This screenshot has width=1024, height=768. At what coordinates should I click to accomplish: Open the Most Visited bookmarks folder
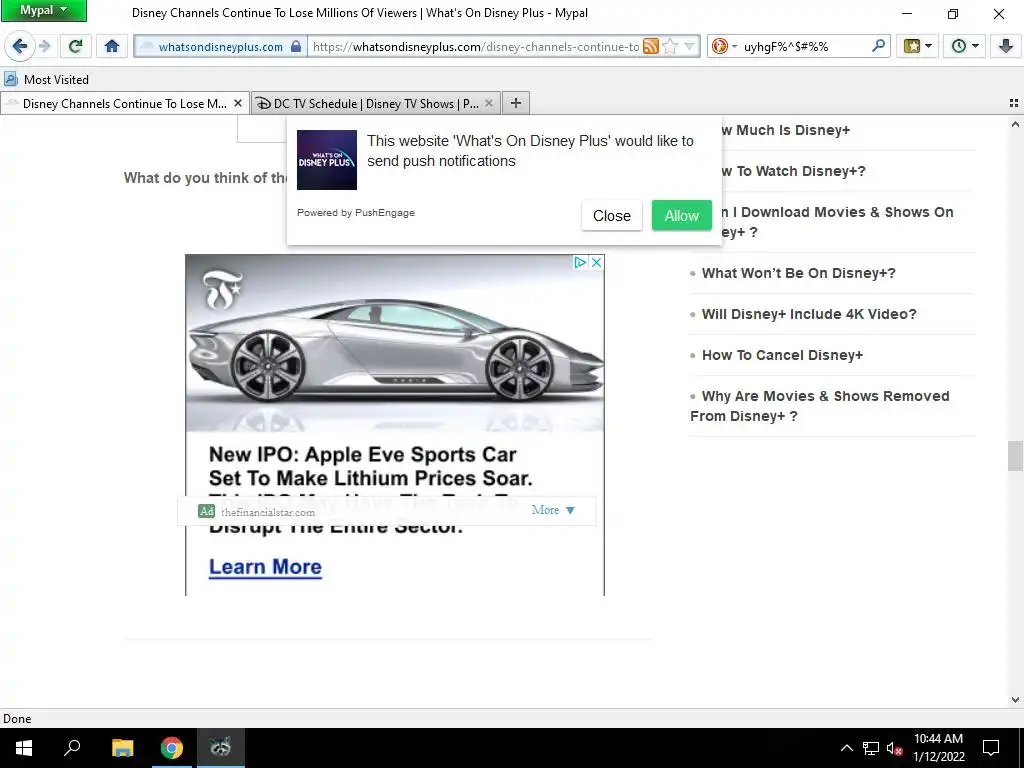[x=46, y=80]
